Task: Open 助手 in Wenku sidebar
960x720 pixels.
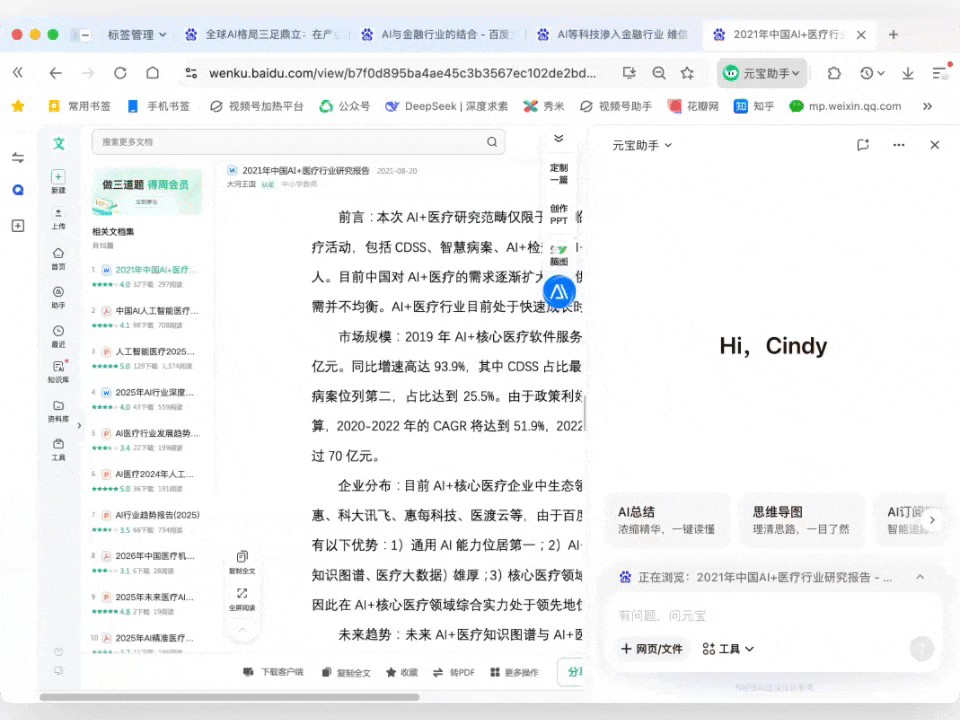Action: coord(58,298)
